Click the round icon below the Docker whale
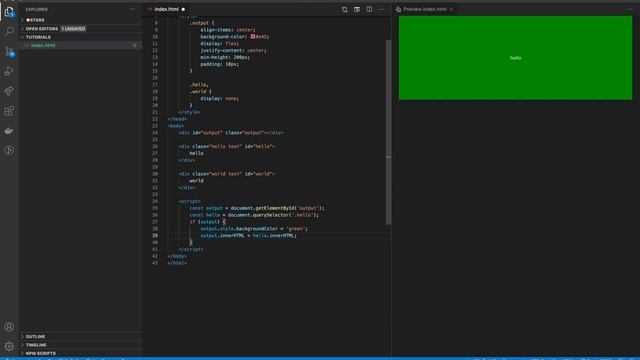The width and height of the screenshot is (640, 360). click(9, 150)
